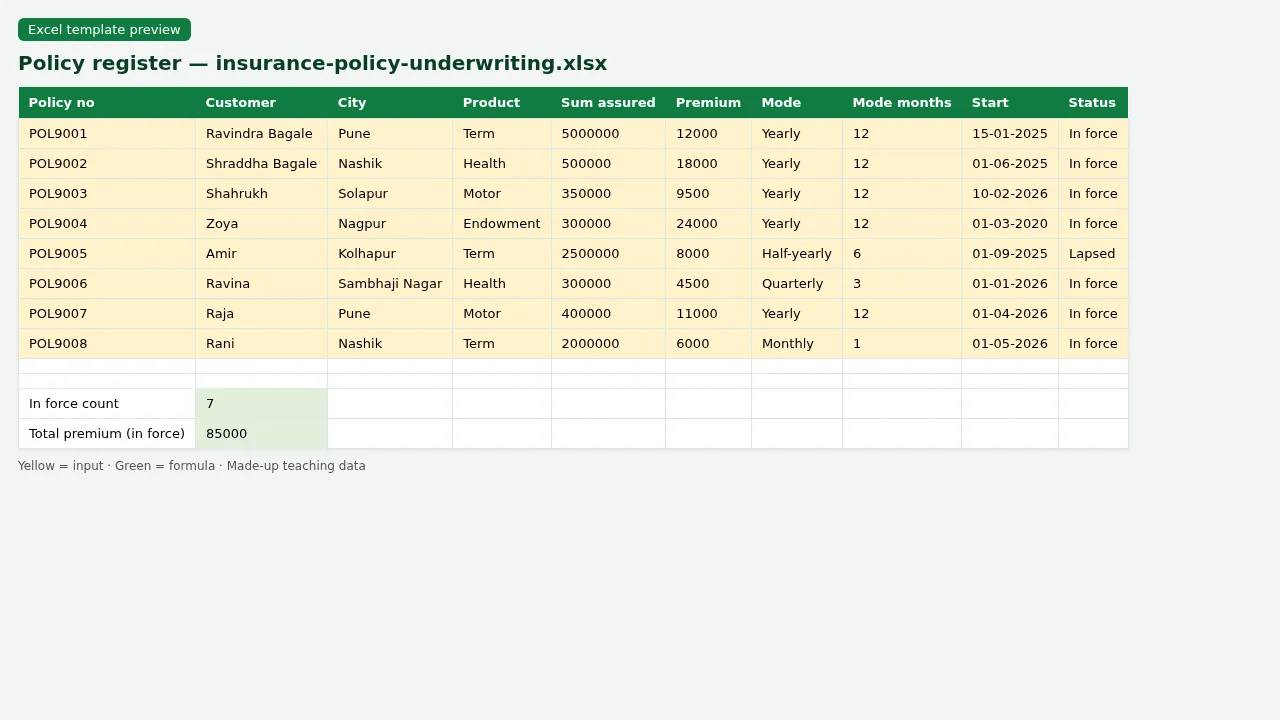Select the Monthly mode cell
Image resolution: width=1280 pixels, height=720 pixels.
(797, 344)
